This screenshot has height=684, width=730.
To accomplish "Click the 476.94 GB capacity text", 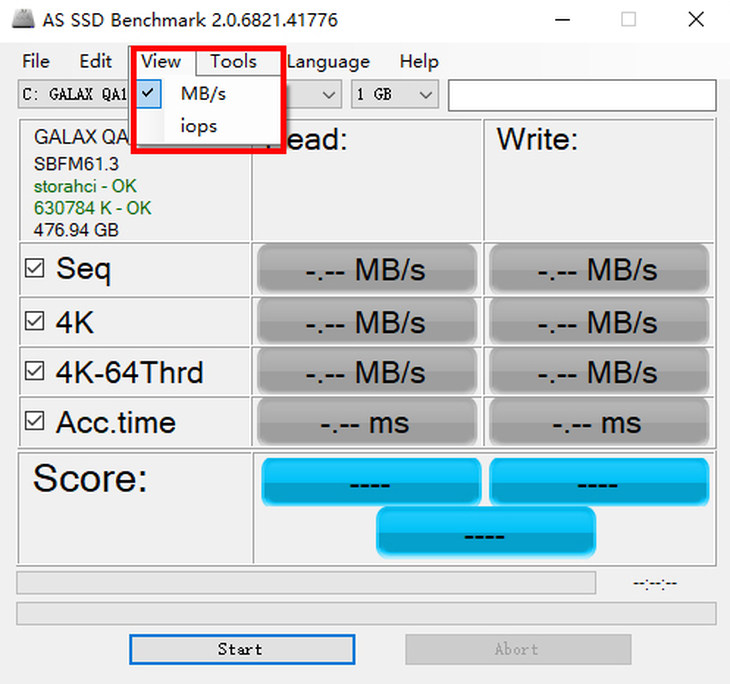I will click(x=76, y=230).
